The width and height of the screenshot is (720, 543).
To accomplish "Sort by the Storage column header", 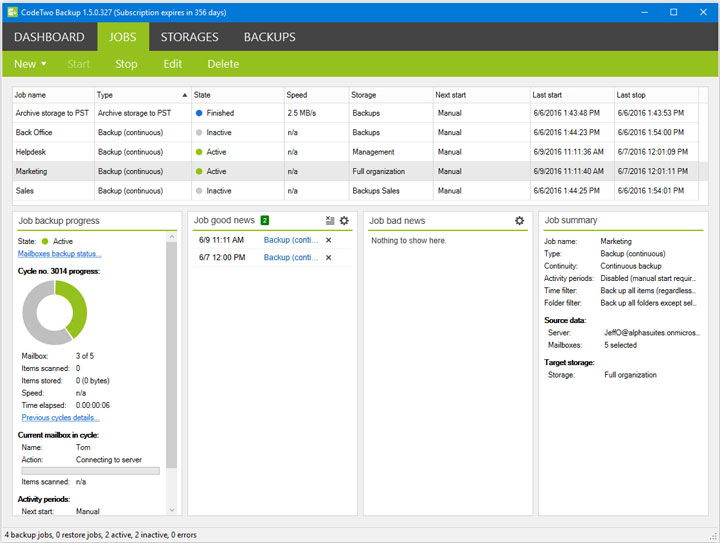I will click(x=391, y=95).
